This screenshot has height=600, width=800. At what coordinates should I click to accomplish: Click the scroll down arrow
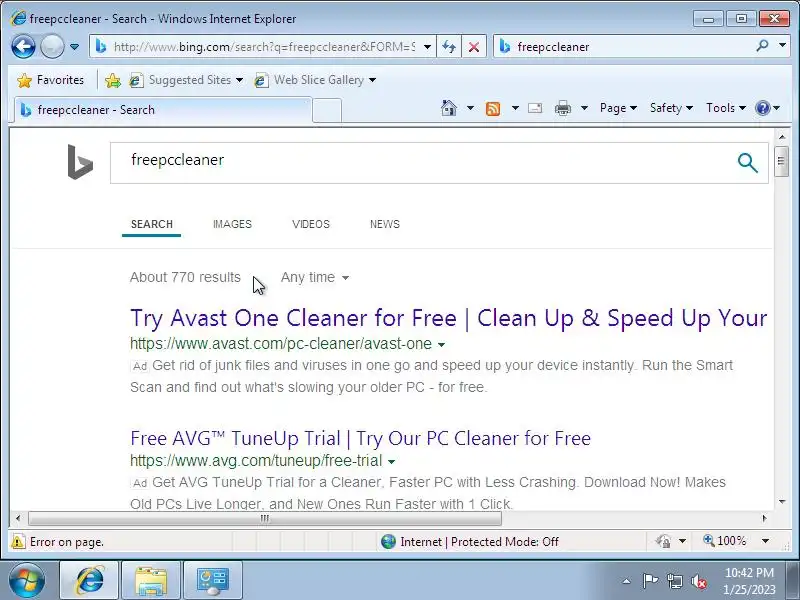click(782, 502)
